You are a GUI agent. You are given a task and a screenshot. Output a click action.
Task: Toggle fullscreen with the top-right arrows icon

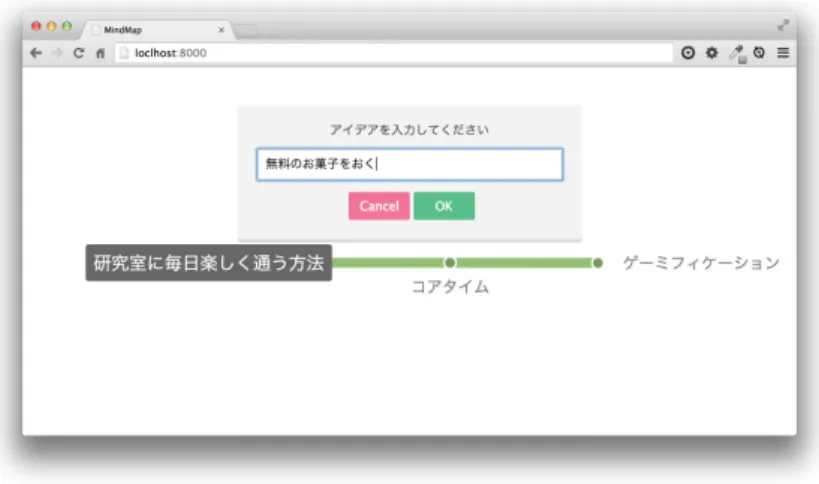(783, 25)
